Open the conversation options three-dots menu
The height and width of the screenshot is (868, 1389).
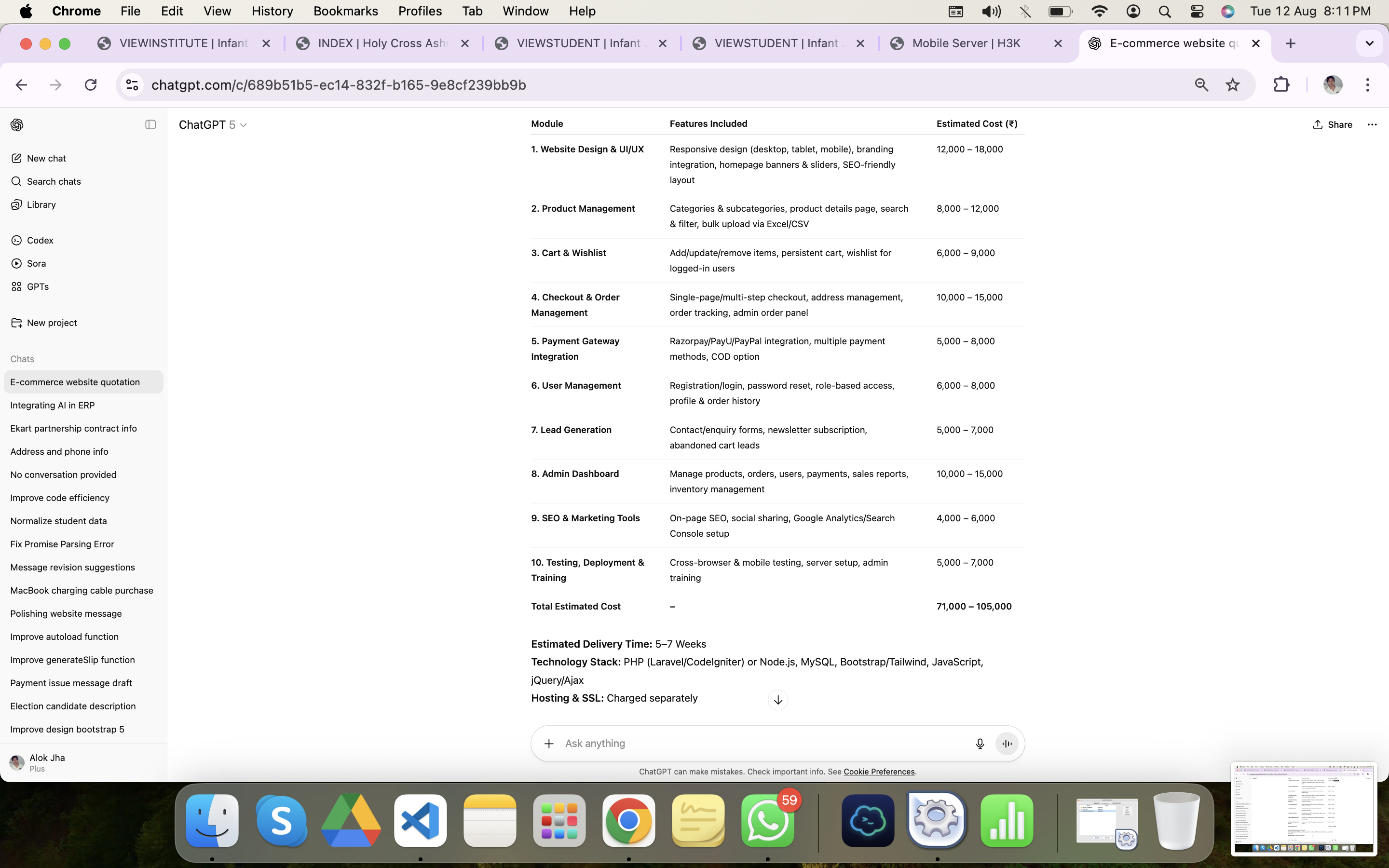tap(1372, 124)
